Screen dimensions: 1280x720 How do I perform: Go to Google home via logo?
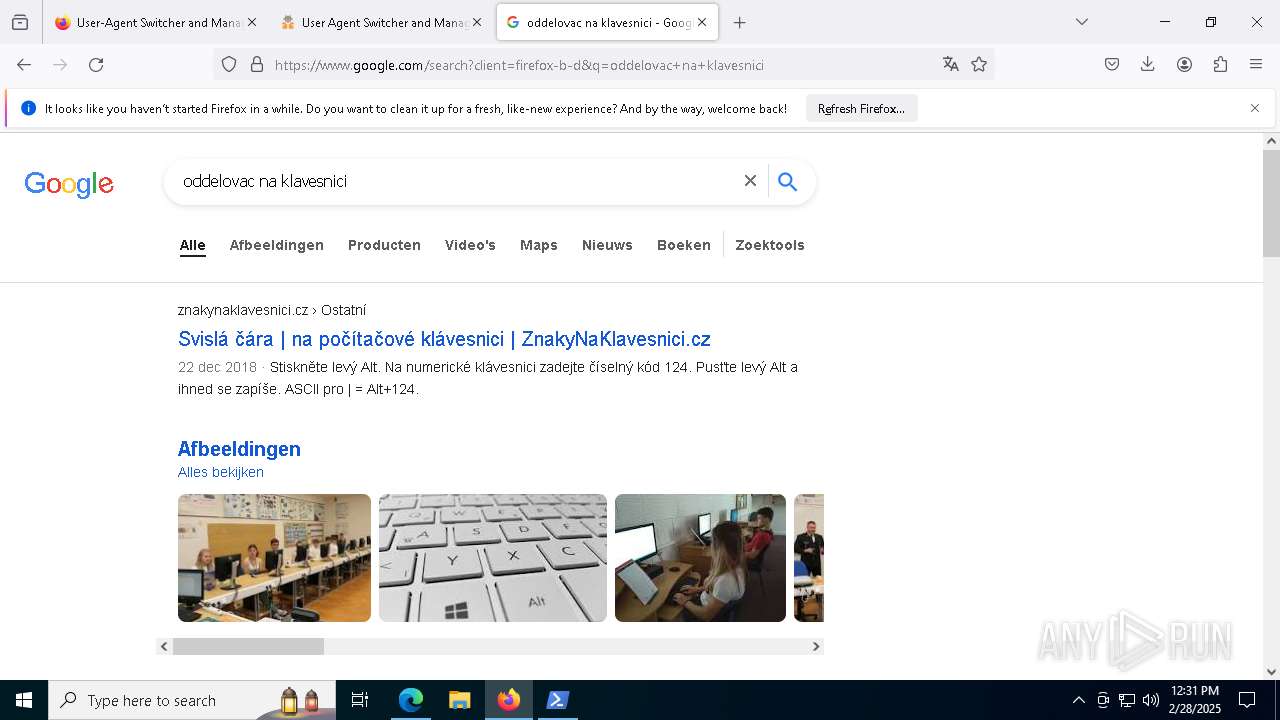[x=69, y=184]
